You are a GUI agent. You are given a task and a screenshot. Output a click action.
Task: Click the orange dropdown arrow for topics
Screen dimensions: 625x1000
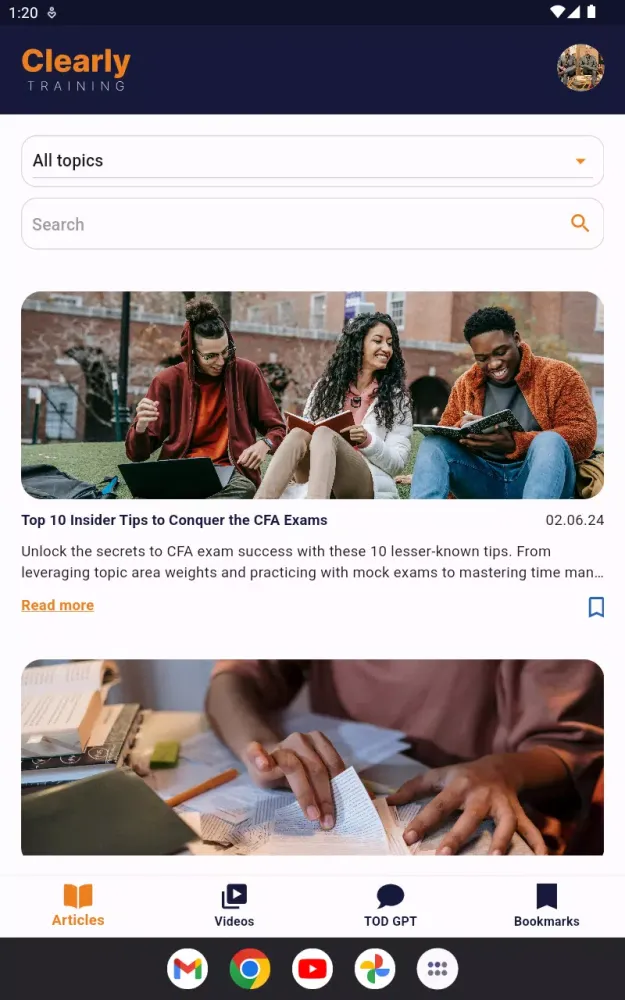tap(580, 161)
